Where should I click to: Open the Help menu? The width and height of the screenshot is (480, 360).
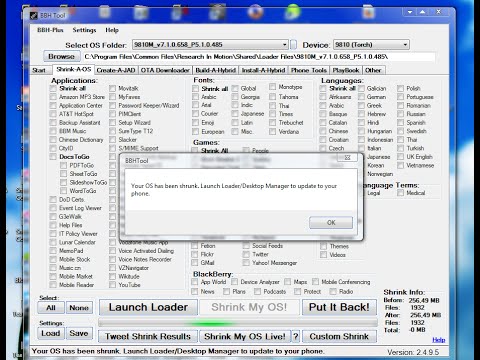pyautogui.click(x=112, y=30)
